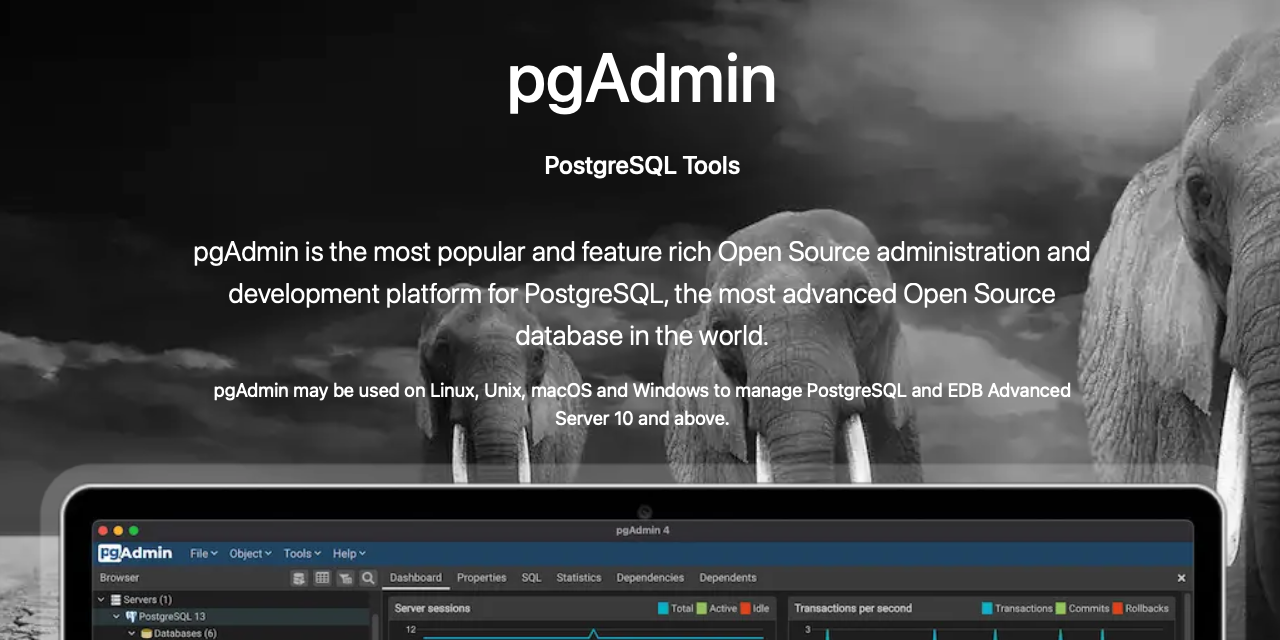Switch to the SQL tab
1280x640 pixels.
(x=530, y=578)
